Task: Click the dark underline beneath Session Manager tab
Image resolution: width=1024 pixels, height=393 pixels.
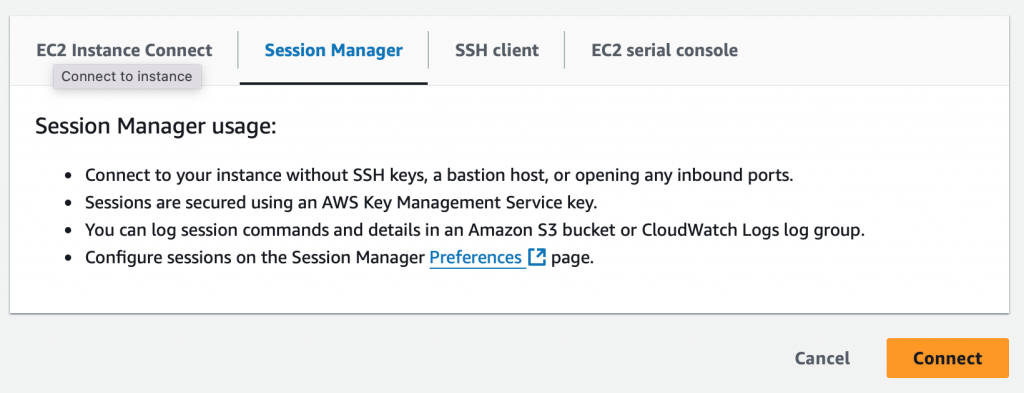Action: [x=334, y=84]
